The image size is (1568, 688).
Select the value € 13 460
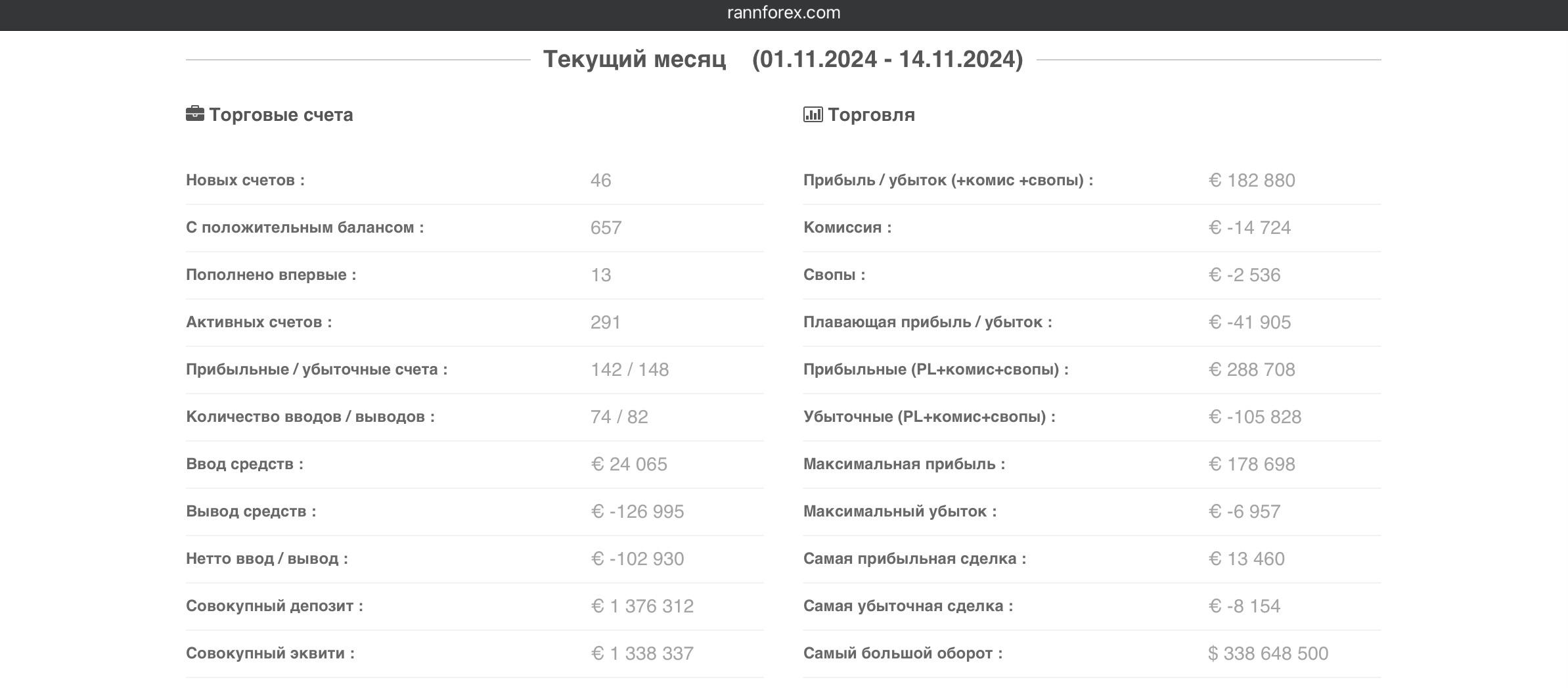pos(1246,559)
